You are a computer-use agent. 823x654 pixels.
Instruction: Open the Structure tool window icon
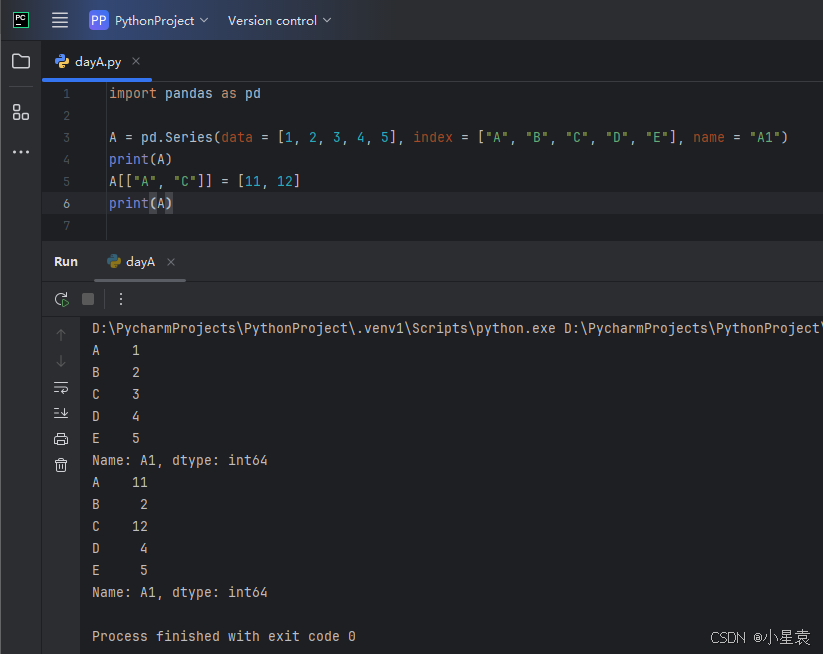pyautogui.click(x=21, y=112)
